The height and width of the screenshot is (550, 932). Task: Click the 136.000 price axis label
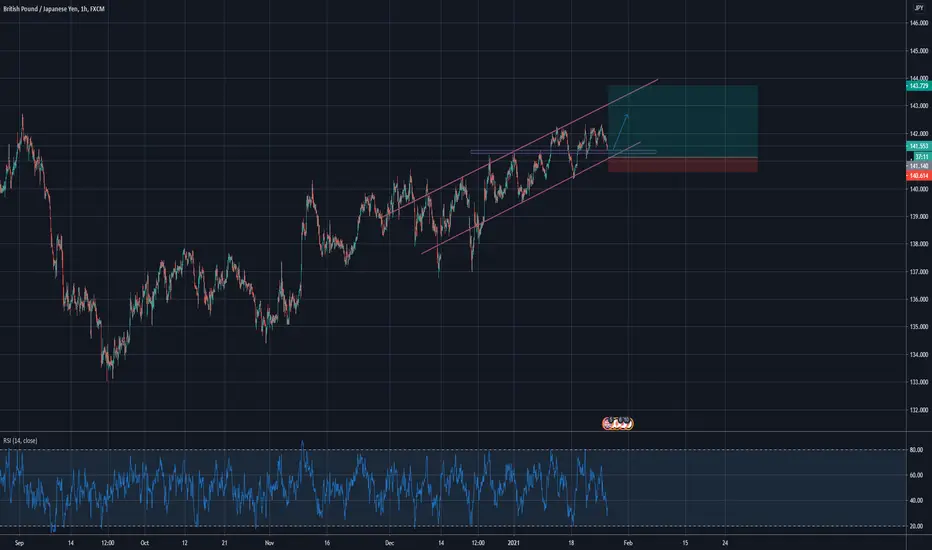tap(919, 300)
